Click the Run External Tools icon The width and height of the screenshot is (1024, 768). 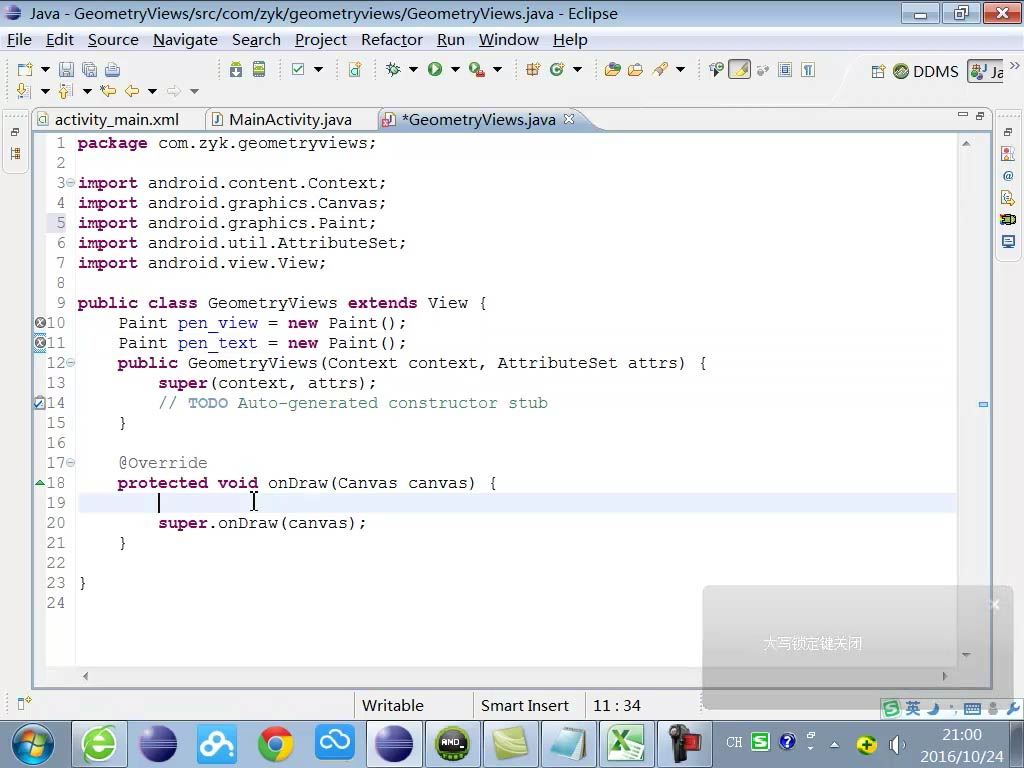(x=477, y=69)
